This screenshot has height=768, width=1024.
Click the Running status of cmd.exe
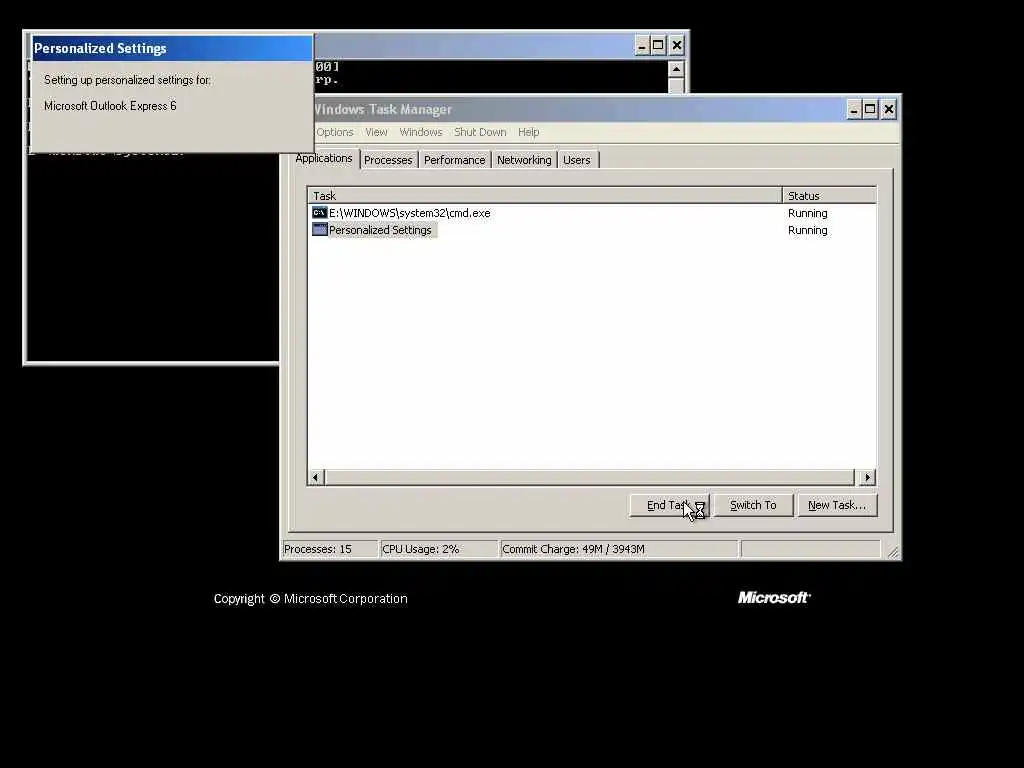[807, 213]
